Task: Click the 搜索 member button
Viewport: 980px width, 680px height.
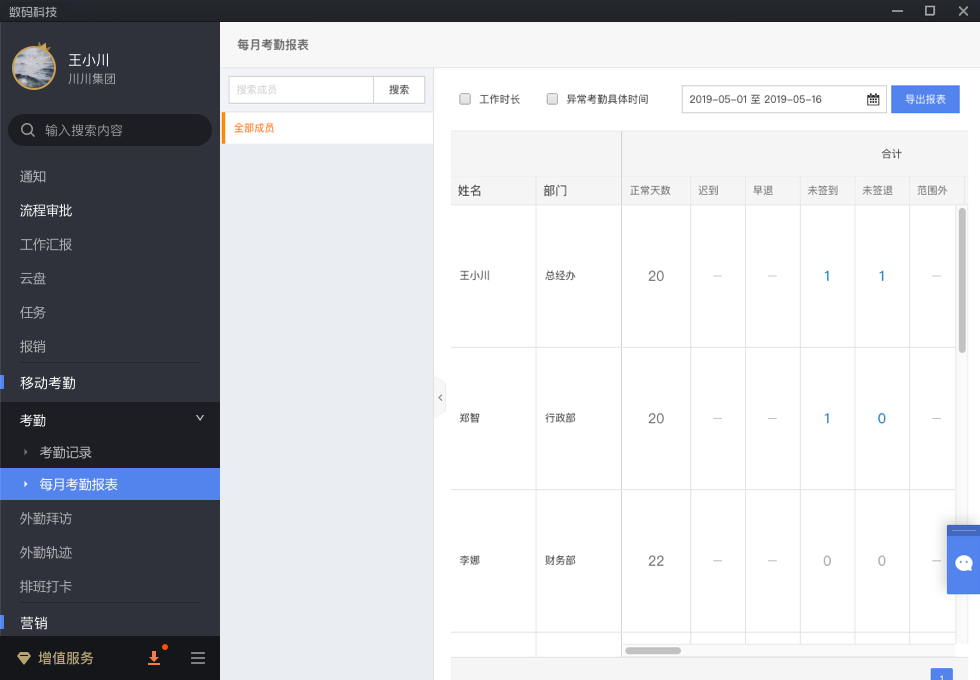Action: point(399,90)
